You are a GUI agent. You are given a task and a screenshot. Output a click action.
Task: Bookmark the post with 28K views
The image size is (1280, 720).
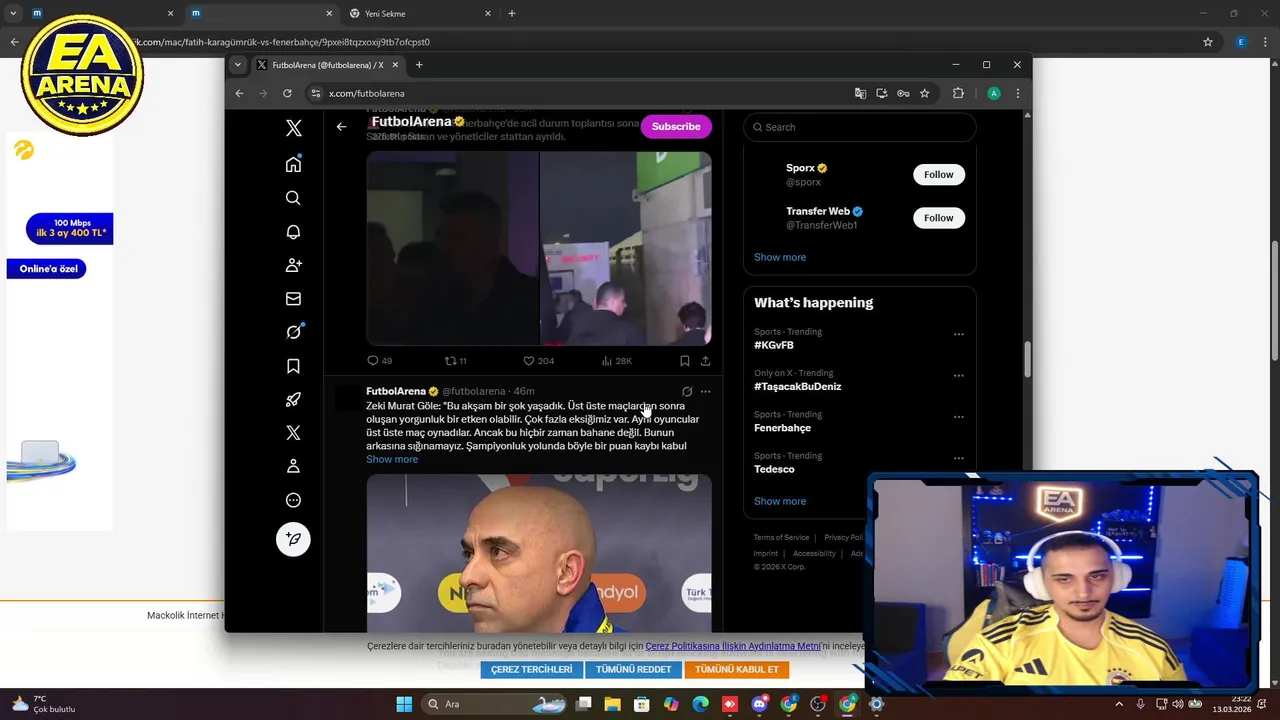point(684,361)
